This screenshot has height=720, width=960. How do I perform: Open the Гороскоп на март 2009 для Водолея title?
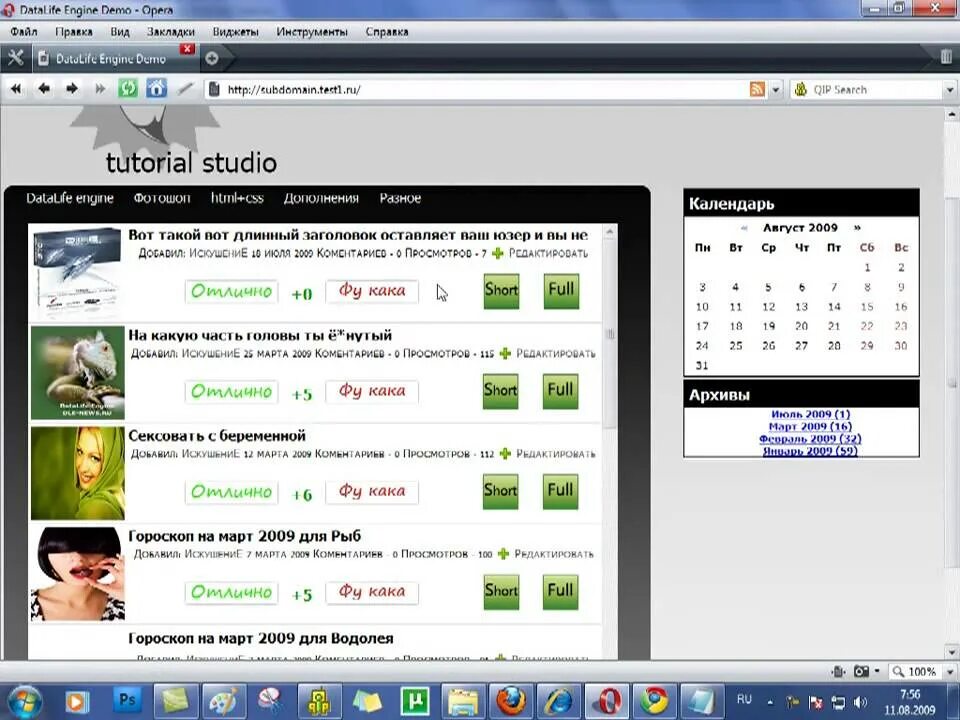(260, 639)
